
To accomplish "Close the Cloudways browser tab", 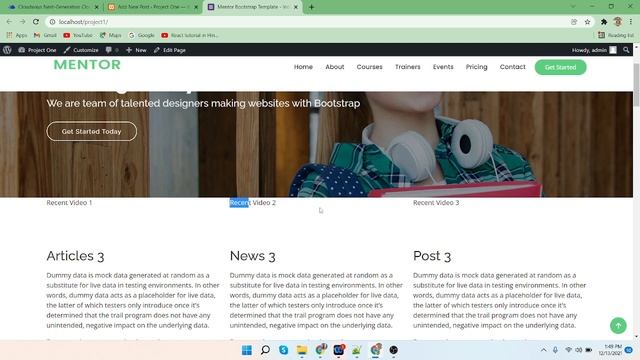I will tap(96, 7).
